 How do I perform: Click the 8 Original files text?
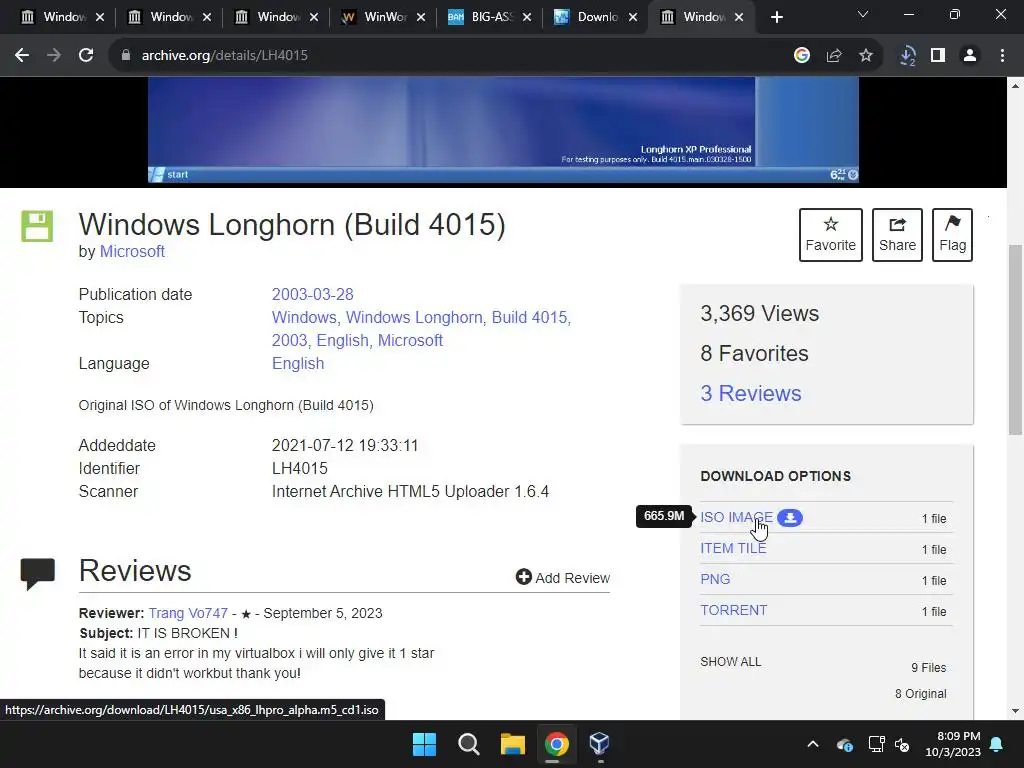click(920, 694)
